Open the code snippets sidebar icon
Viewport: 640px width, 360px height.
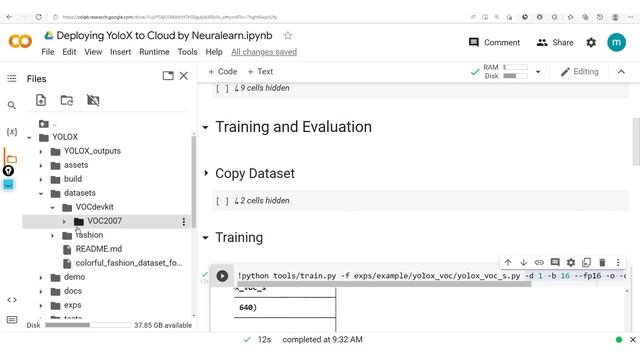coord(12,300)
